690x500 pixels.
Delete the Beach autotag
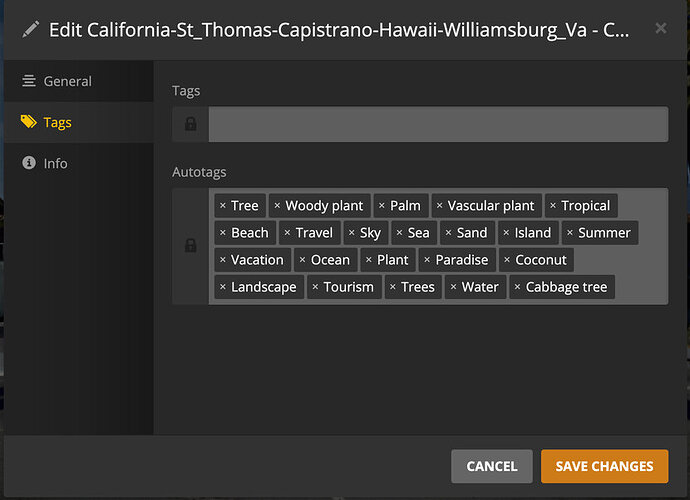pyautogui.click(x=223, y=233)
